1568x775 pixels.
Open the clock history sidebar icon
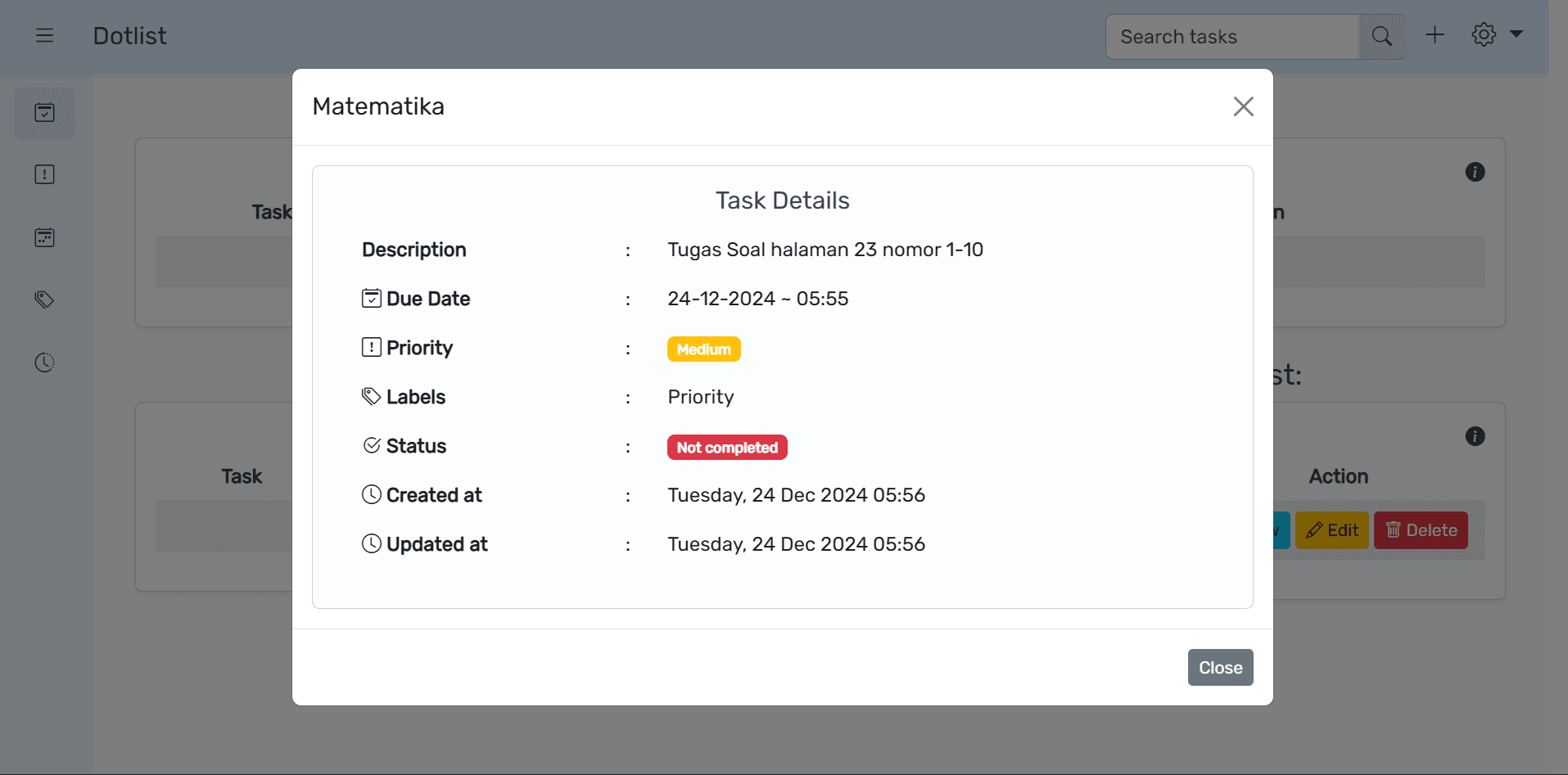(x=44, y=363)
